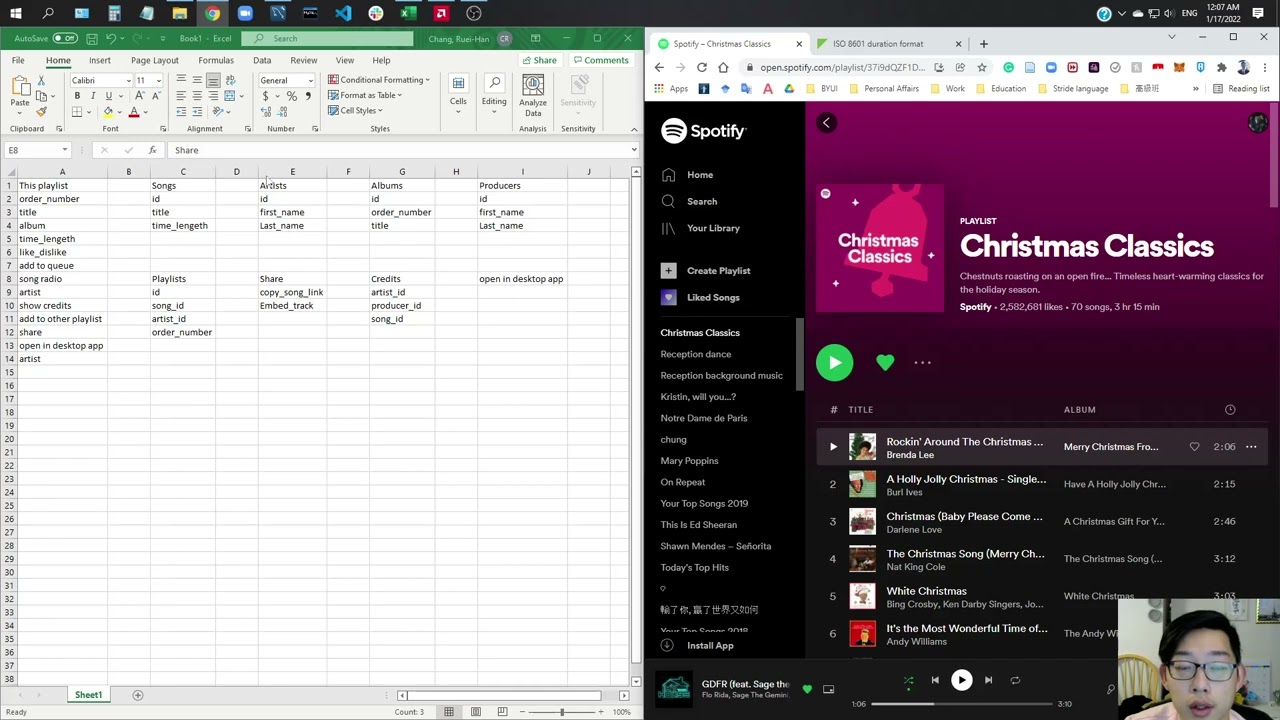
Task: Open the File menu in Excel
Action: click(x=18, y=60)
